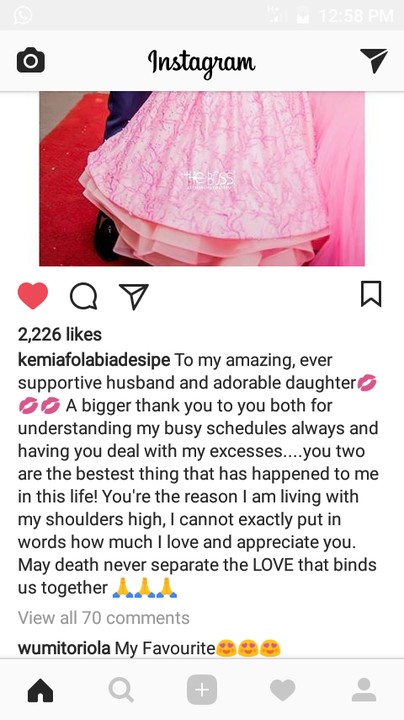The height and width of the screenshot is (720, 404).
Task: Save post with the bookmark icon
Action: 371,294
